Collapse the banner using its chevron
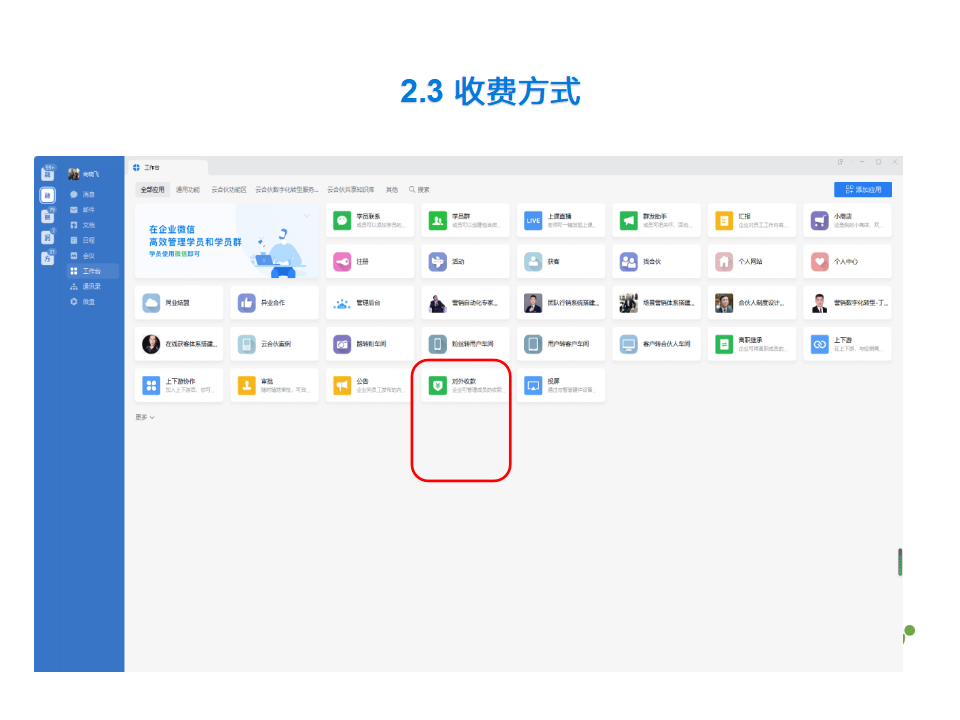Viewport: 960px width, 720px height. (307, 216)
